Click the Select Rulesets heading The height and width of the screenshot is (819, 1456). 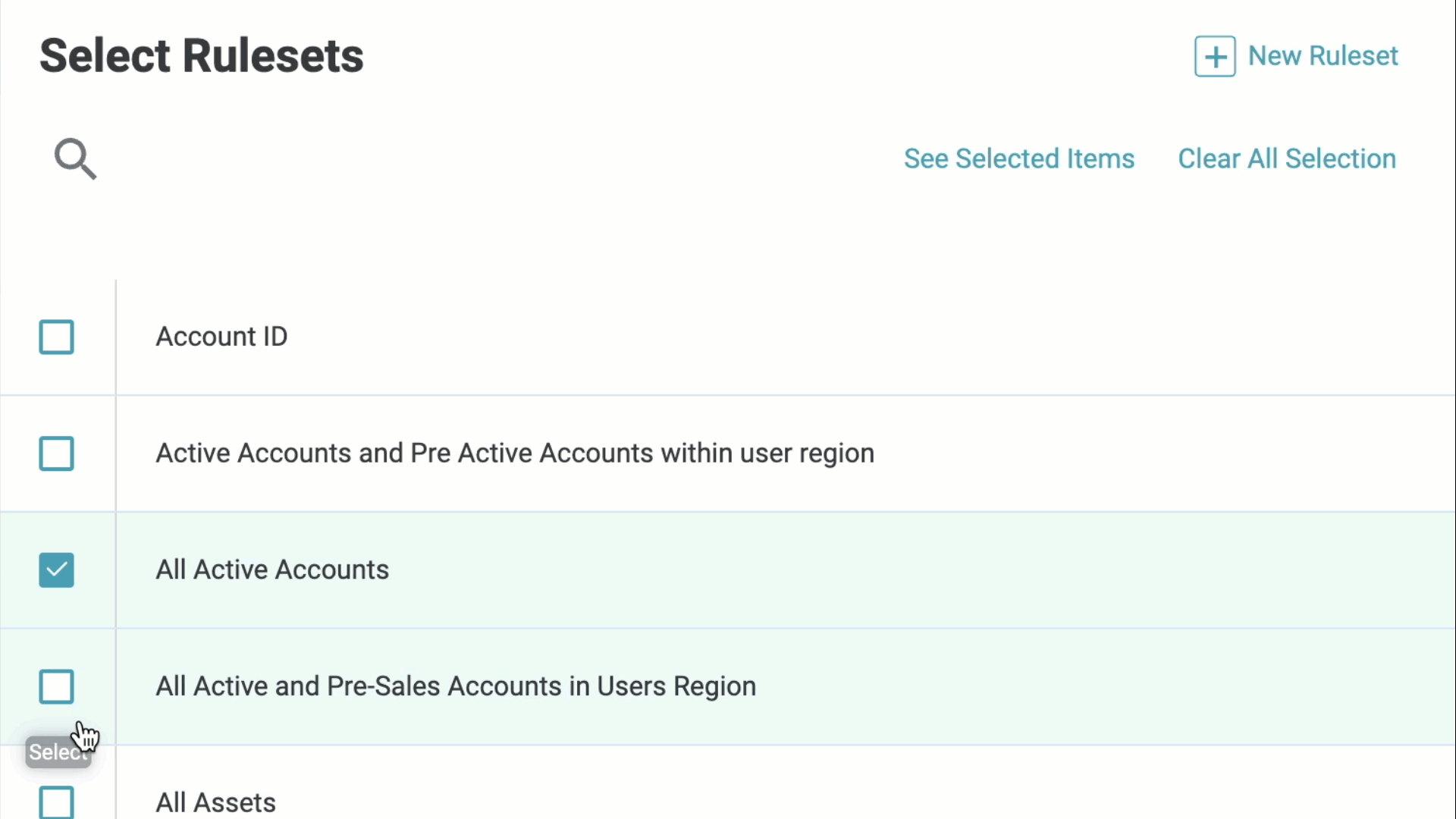coord(201,56)
